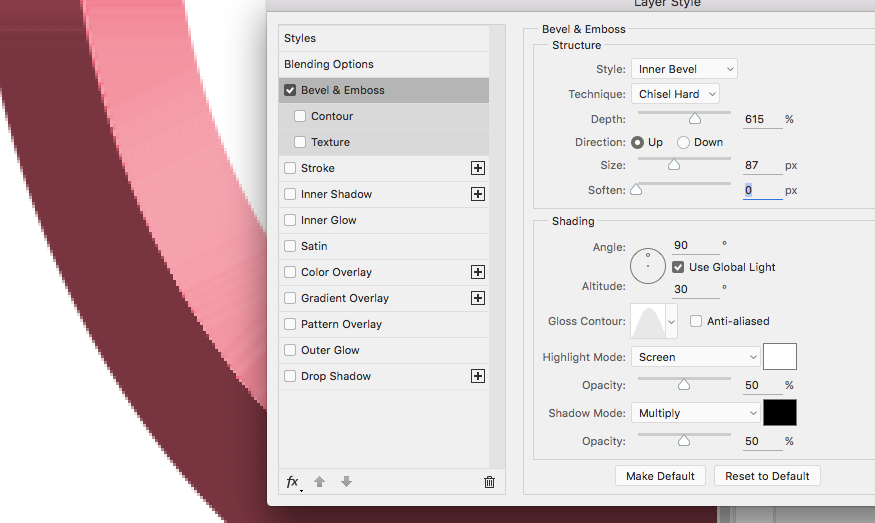Add another Inner Shadow with its plus icon
The width and height of the screenshot is (875, 523).
[478, 194]
